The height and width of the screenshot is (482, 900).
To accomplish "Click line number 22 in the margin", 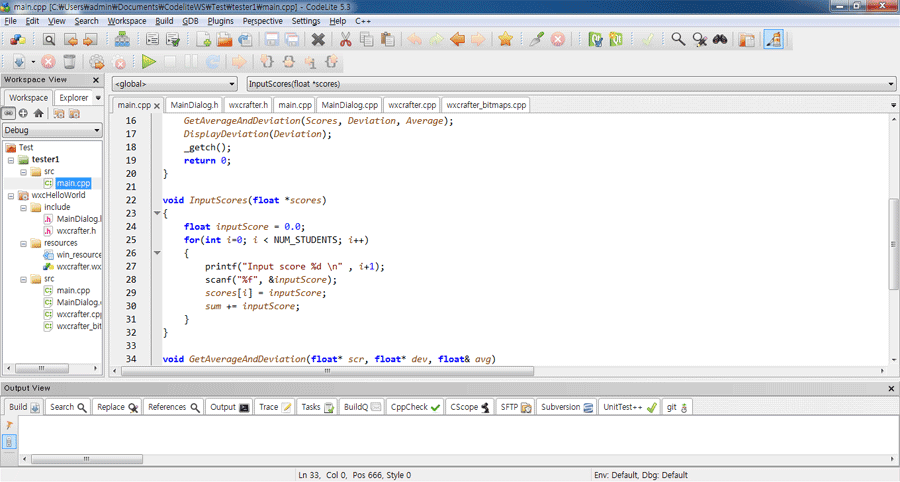I will pos(131,200).
